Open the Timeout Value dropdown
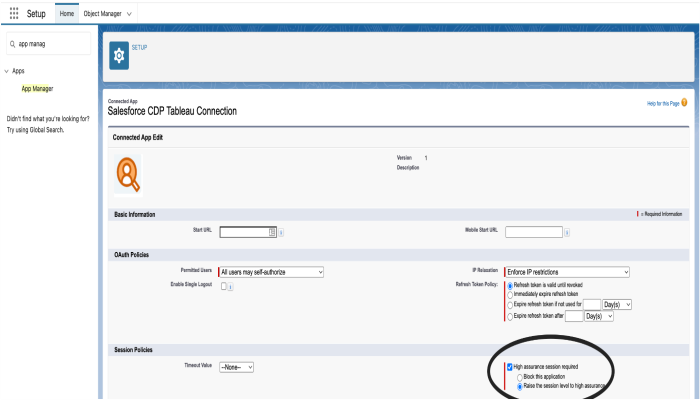The height and width of the screenshot is (400, 700). pyautogui.click(x=236, y=367)
